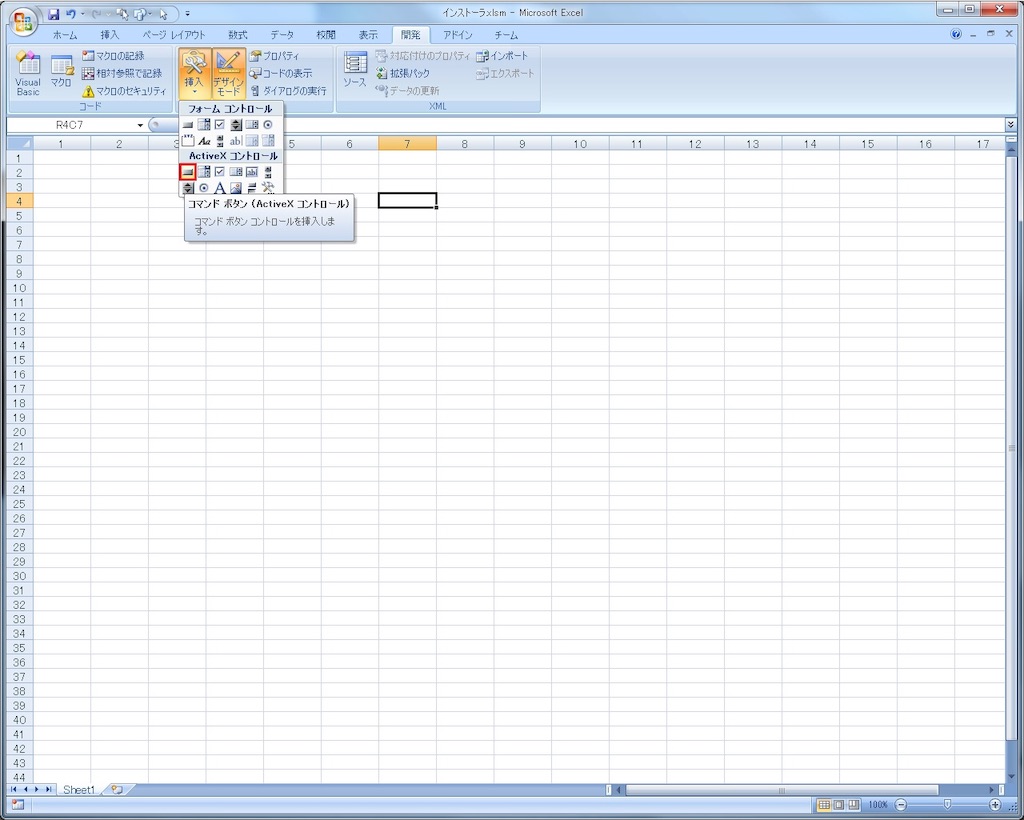Click 拡張パック expansion packs

[403, 73]
